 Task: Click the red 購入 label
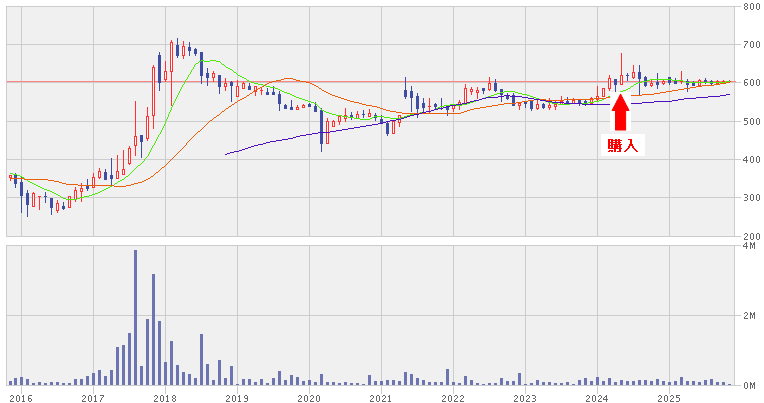pyautogui.click(x=621, y=146)
